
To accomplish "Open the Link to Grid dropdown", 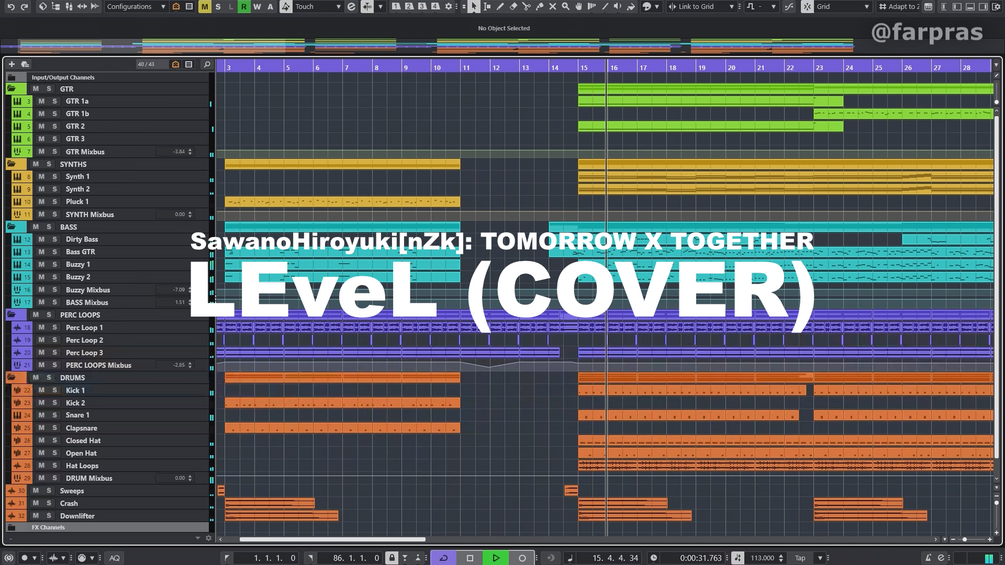I will pos(701,6).
